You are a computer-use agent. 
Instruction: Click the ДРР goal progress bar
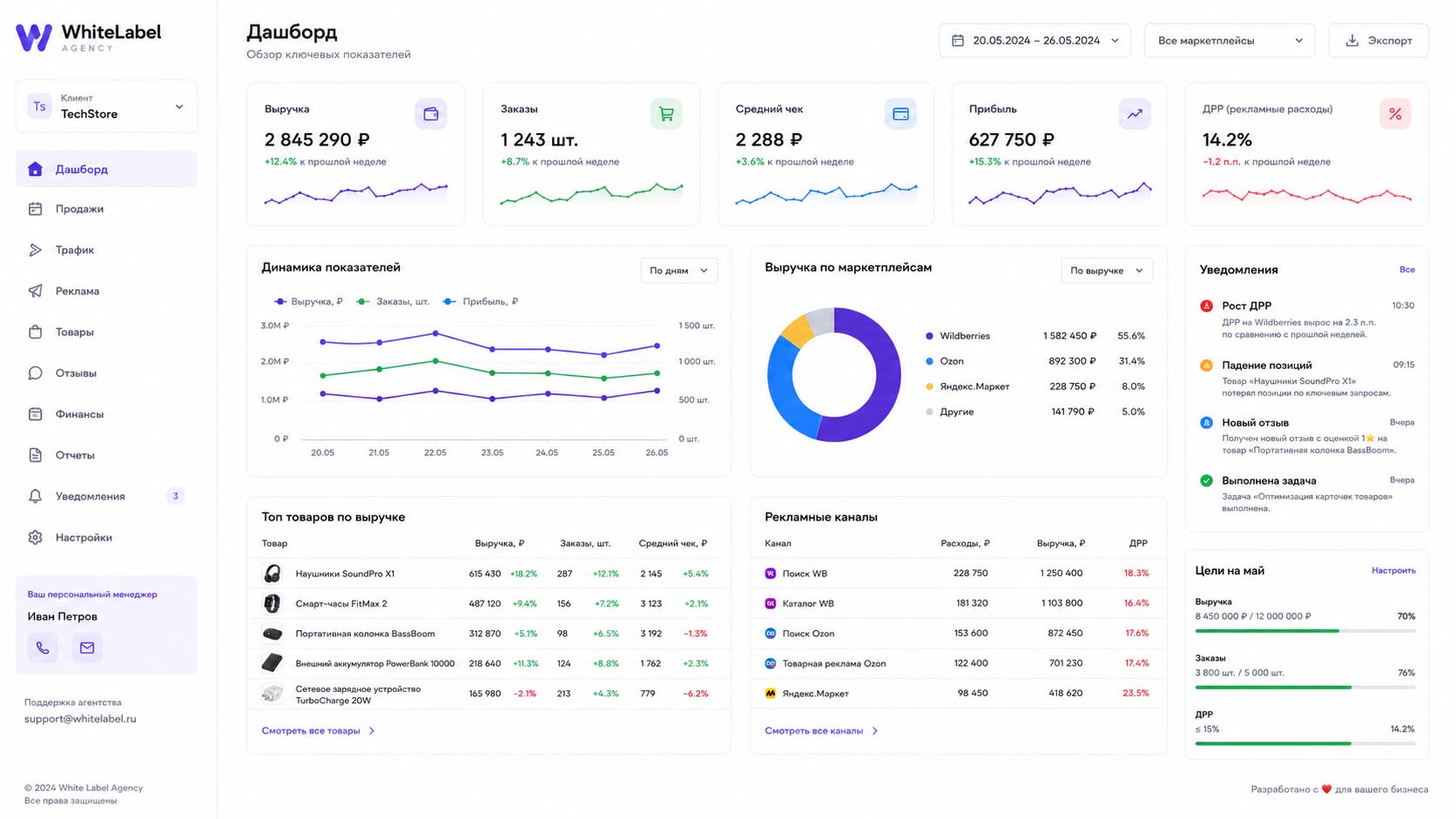pyautogui.click(x=1305, y=744)
